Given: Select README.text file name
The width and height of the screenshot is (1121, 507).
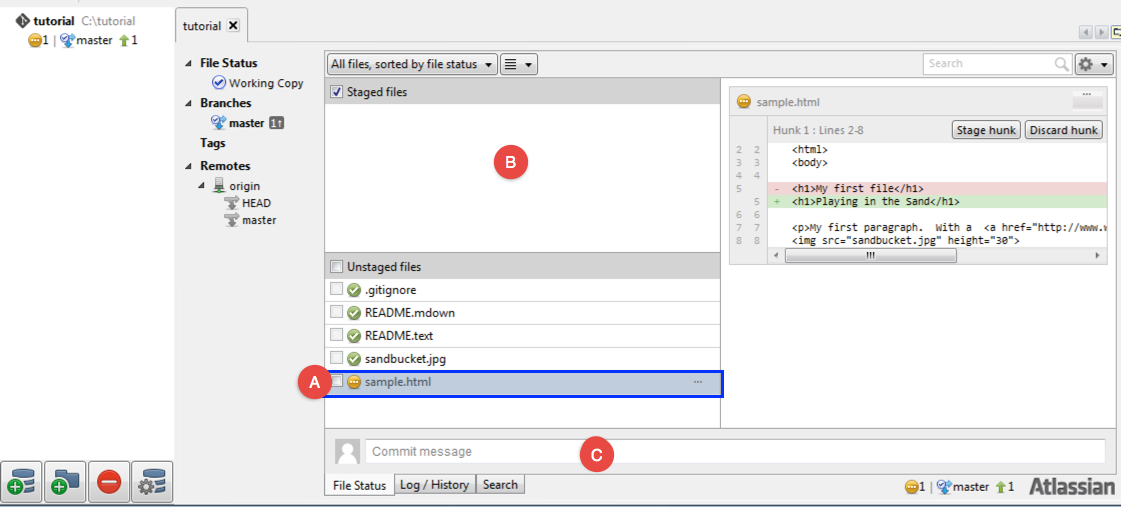Looking at the screenshot, I should [399, 335].
